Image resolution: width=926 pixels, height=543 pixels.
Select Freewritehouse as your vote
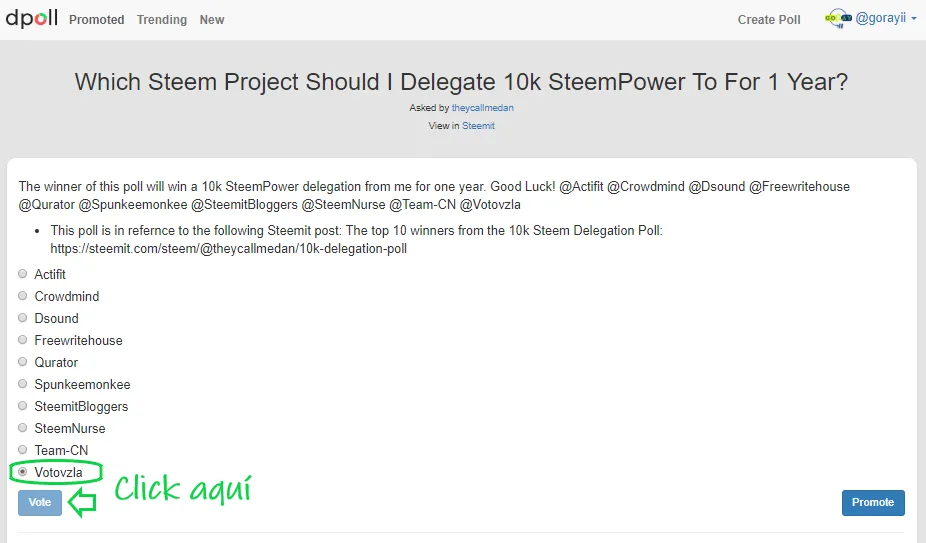point(22,340)
